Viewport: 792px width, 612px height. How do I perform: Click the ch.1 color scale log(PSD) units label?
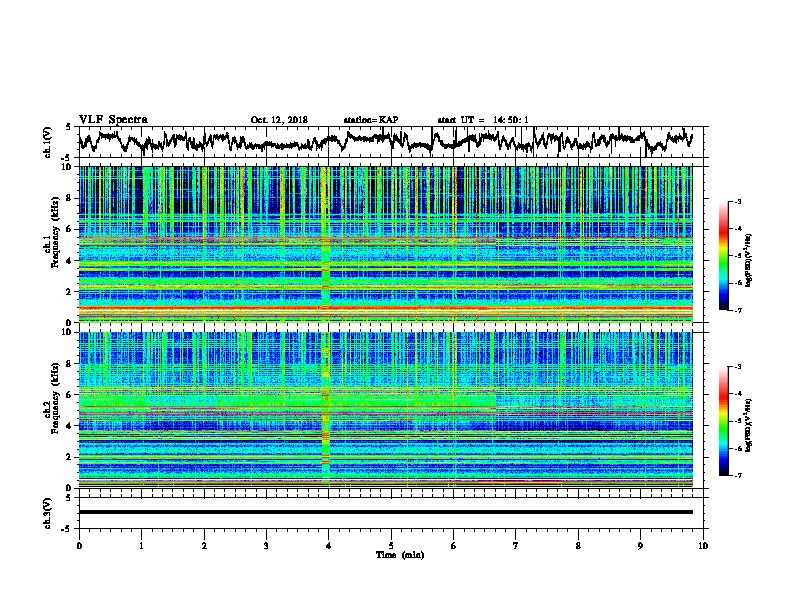(749, 261)
